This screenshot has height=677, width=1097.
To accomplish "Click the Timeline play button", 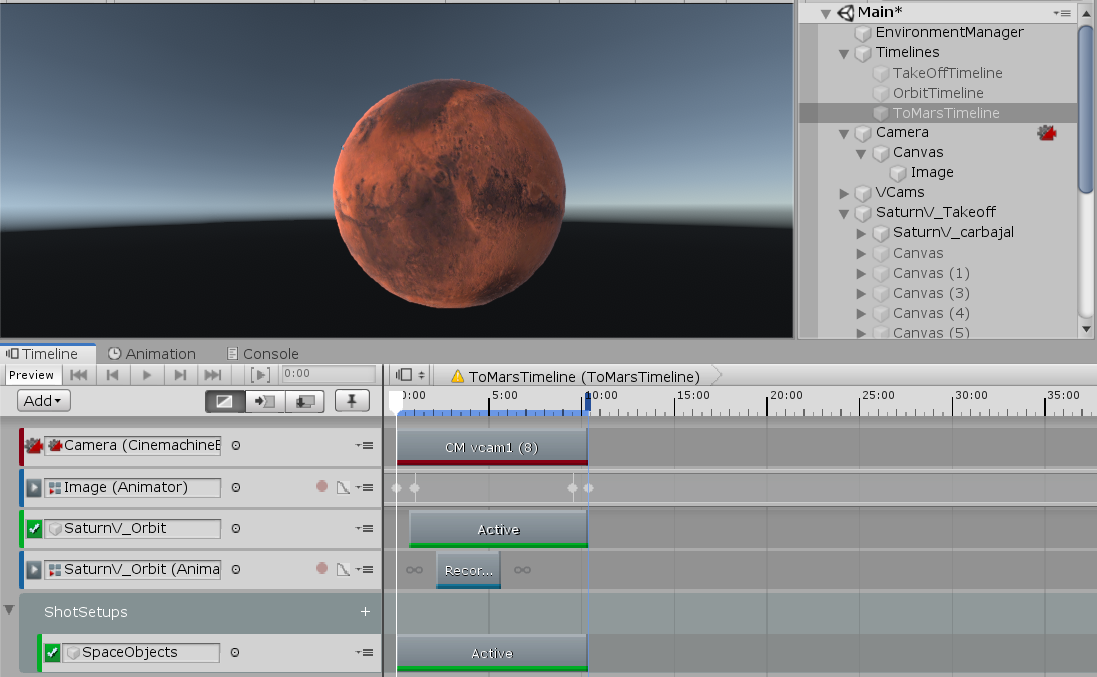I will [147, 375].
